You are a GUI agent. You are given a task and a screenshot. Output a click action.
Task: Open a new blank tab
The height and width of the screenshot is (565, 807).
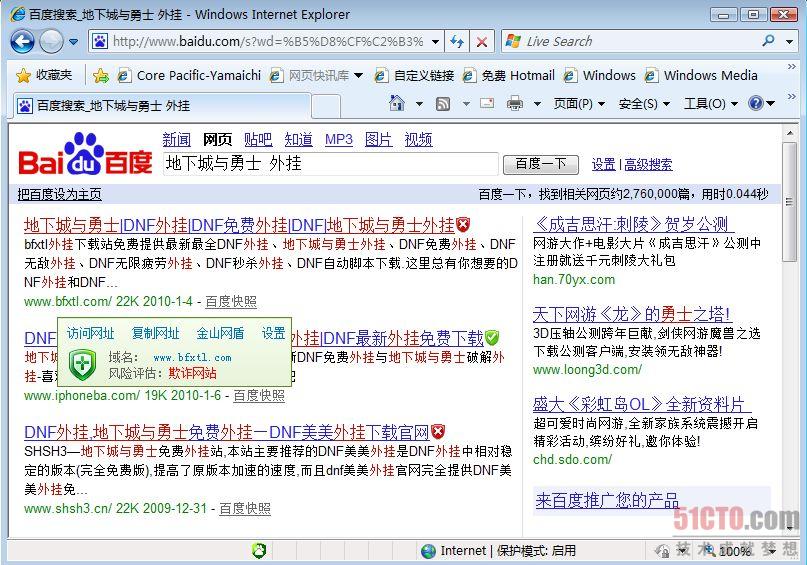click(326, 107)
